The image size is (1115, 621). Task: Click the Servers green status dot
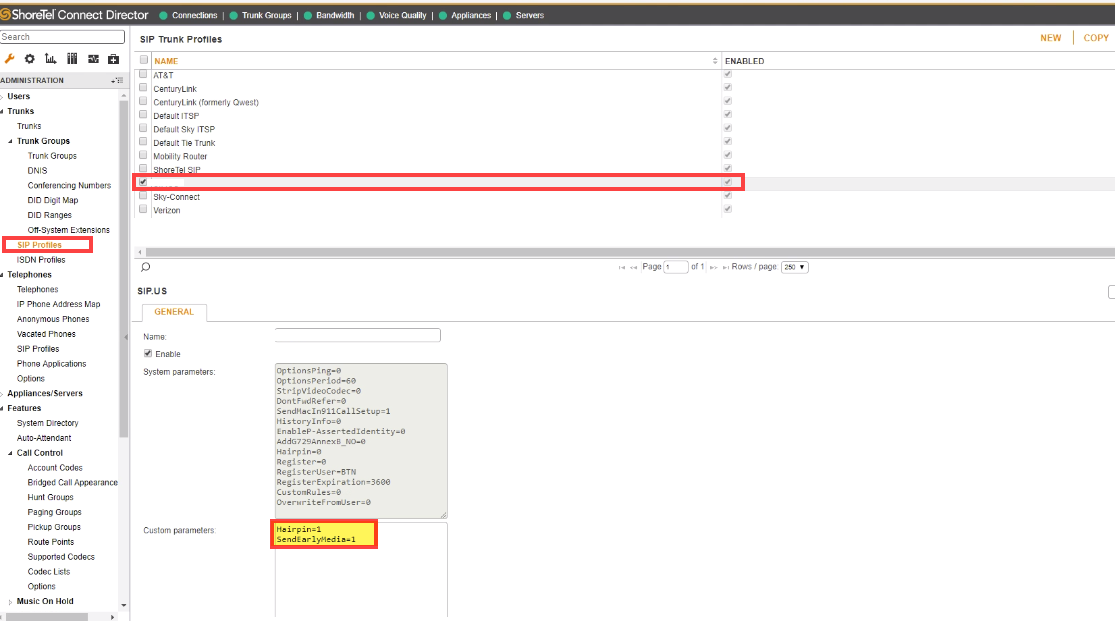click(x=507, y=15)
